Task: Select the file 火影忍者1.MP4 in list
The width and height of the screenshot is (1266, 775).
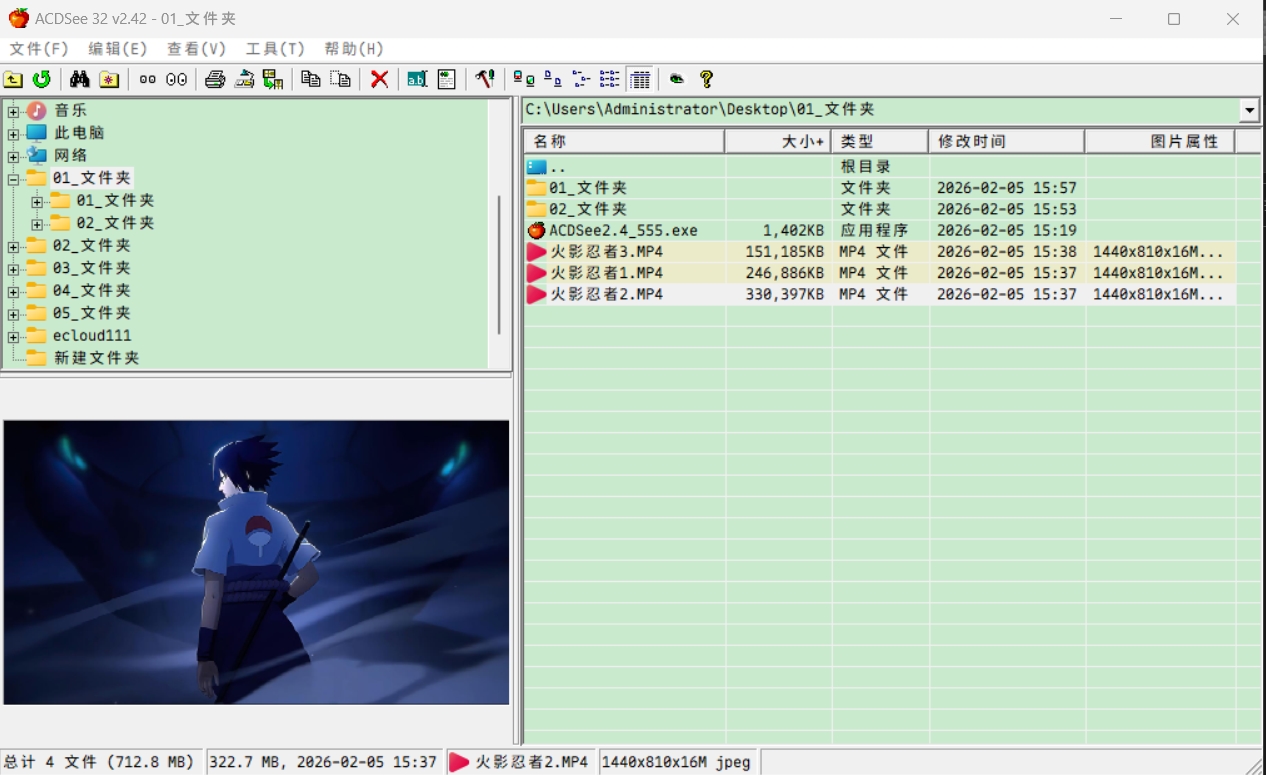Action: tap(606, 273)
